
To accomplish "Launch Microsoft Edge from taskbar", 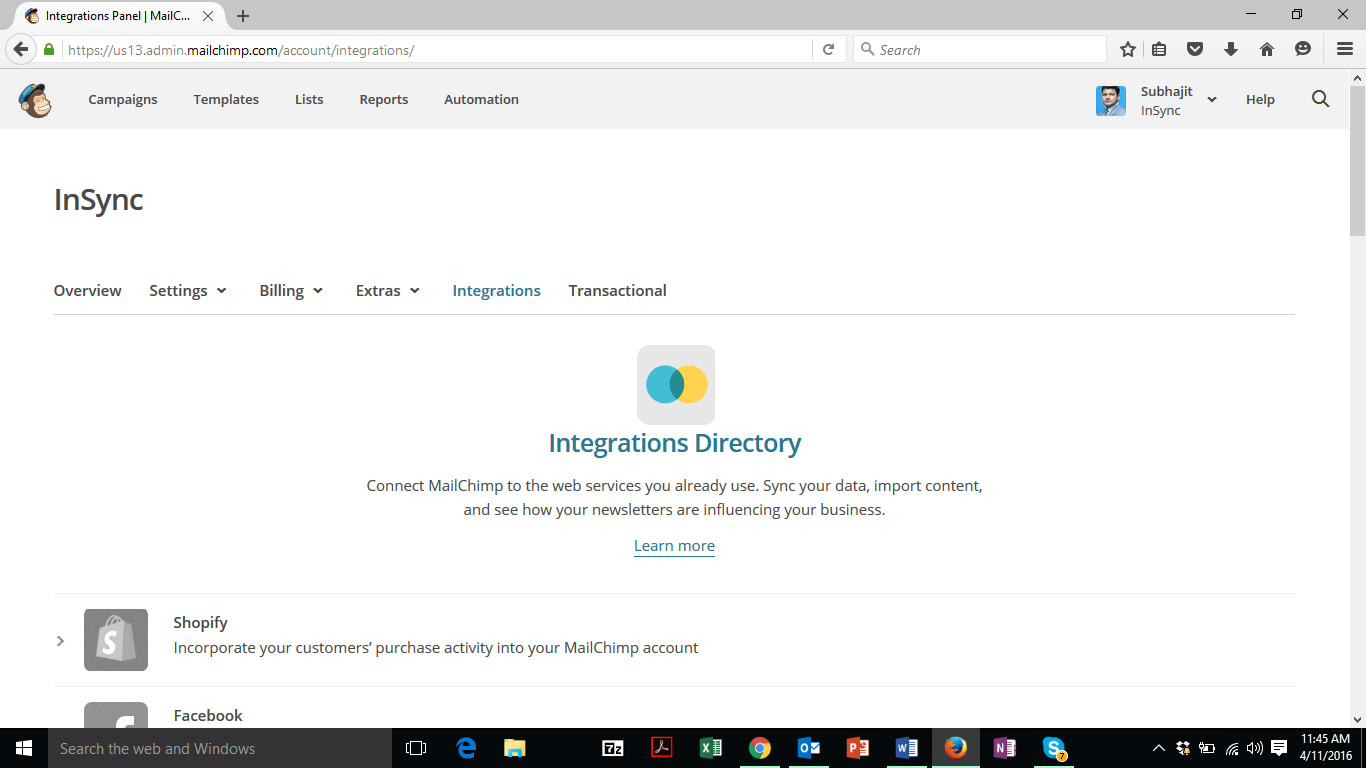I will [x=466, y=748].
